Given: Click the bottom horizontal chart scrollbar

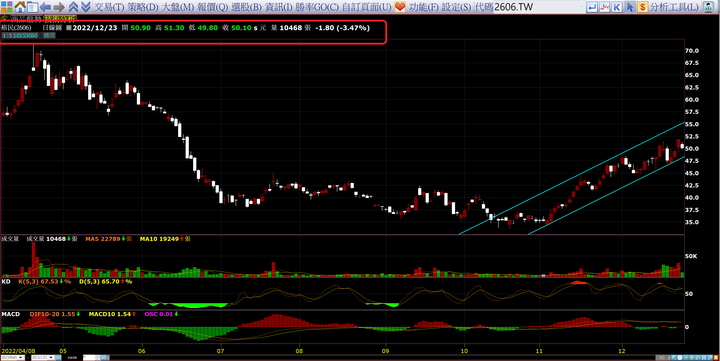Looking at the screenshot, I should (381, 357).
